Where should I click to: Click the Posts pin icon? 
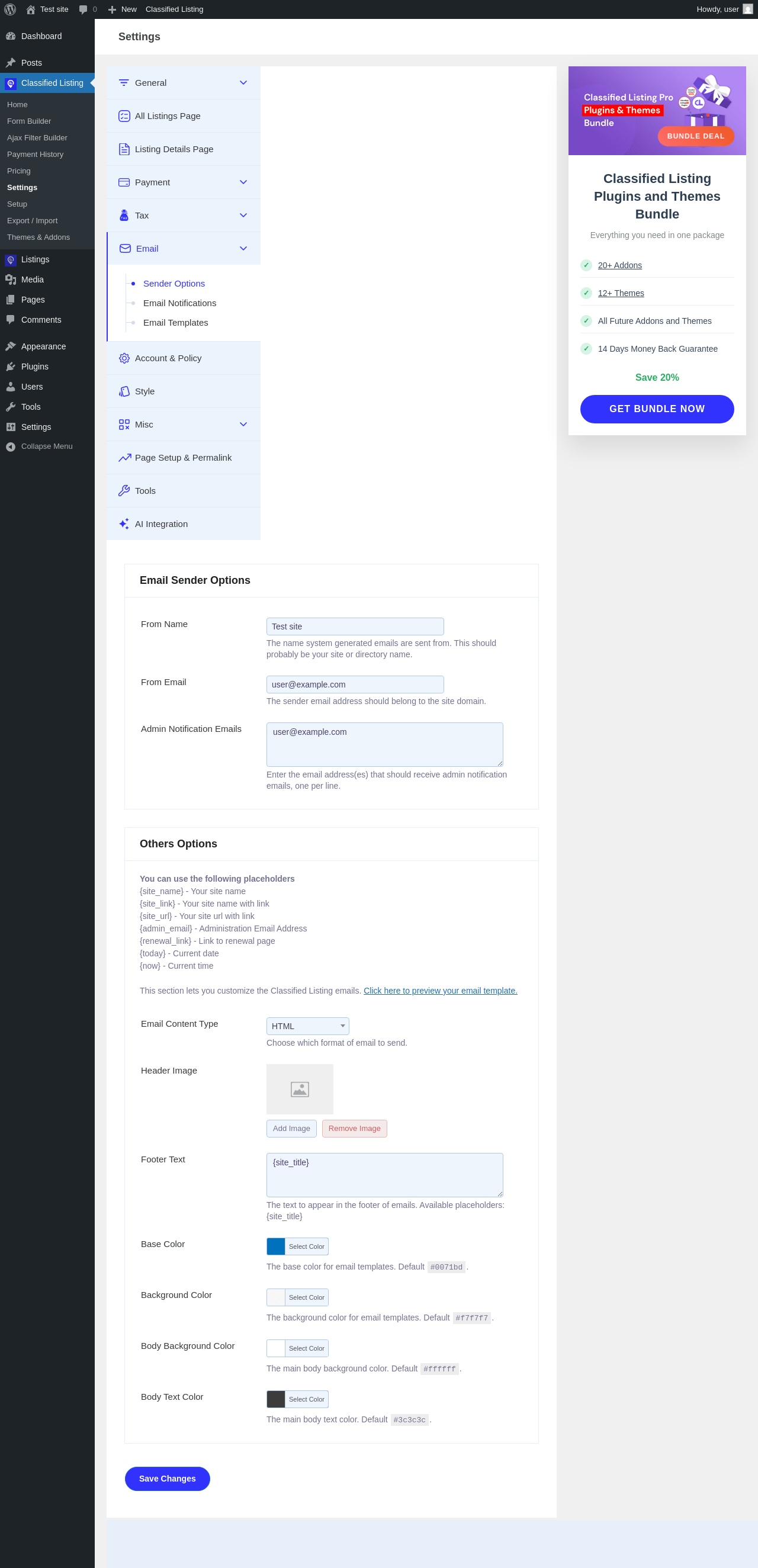point(10,63)
